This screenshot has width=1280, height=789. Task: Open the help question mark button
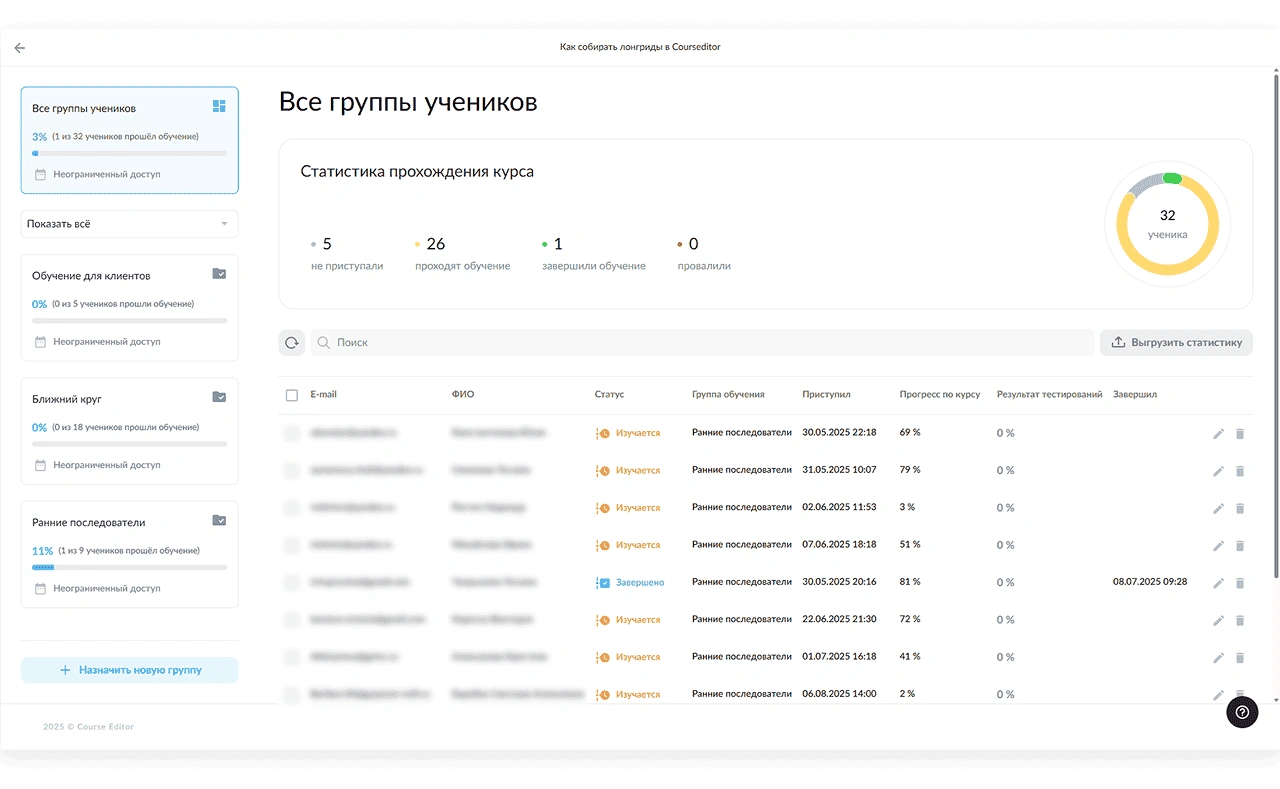pyautogui.click(x=1242, y=712)
